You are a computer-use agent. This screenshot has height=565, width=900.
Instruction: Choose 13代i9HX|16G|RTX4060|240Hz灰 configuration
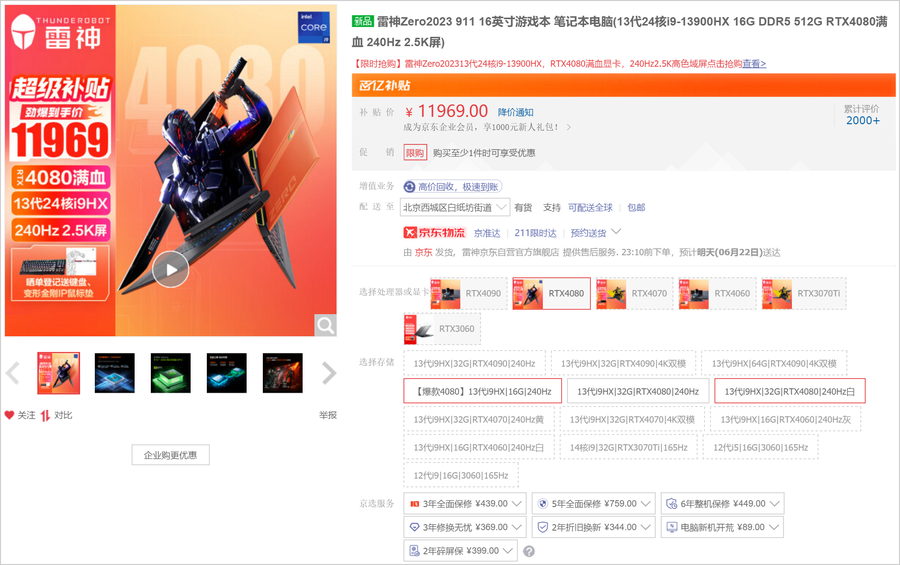pyautogui.click(x=786, y=420)
